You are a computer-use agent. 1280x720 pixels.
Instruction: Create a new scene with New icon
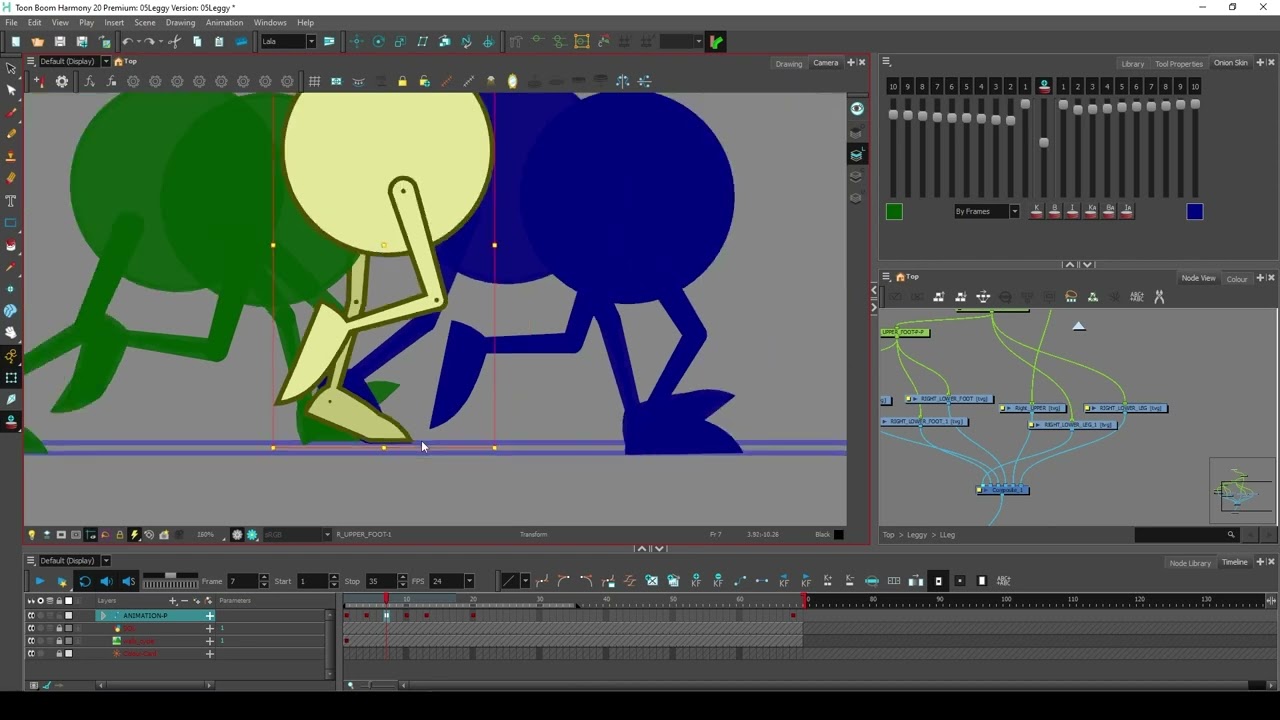point(16,42)
